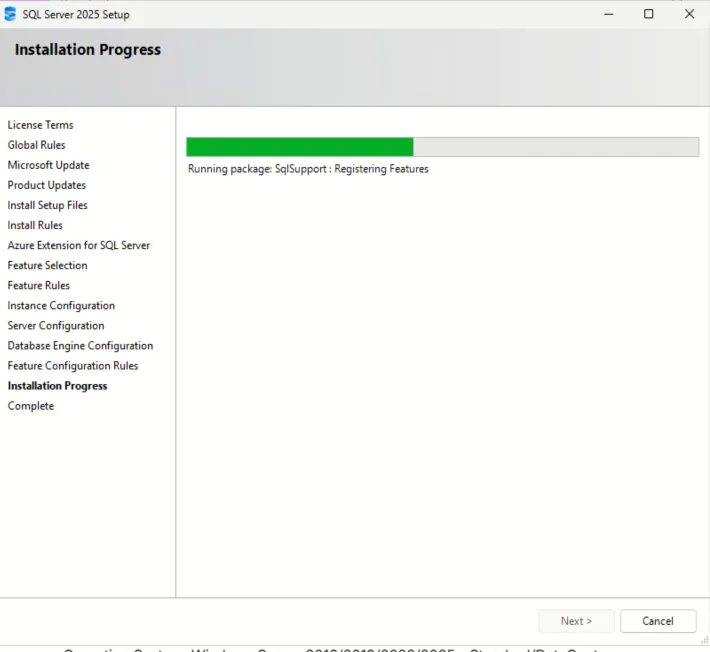Select the Feature Rules step
This screenshot has width=710, height=652.
(x=38, y=285)
